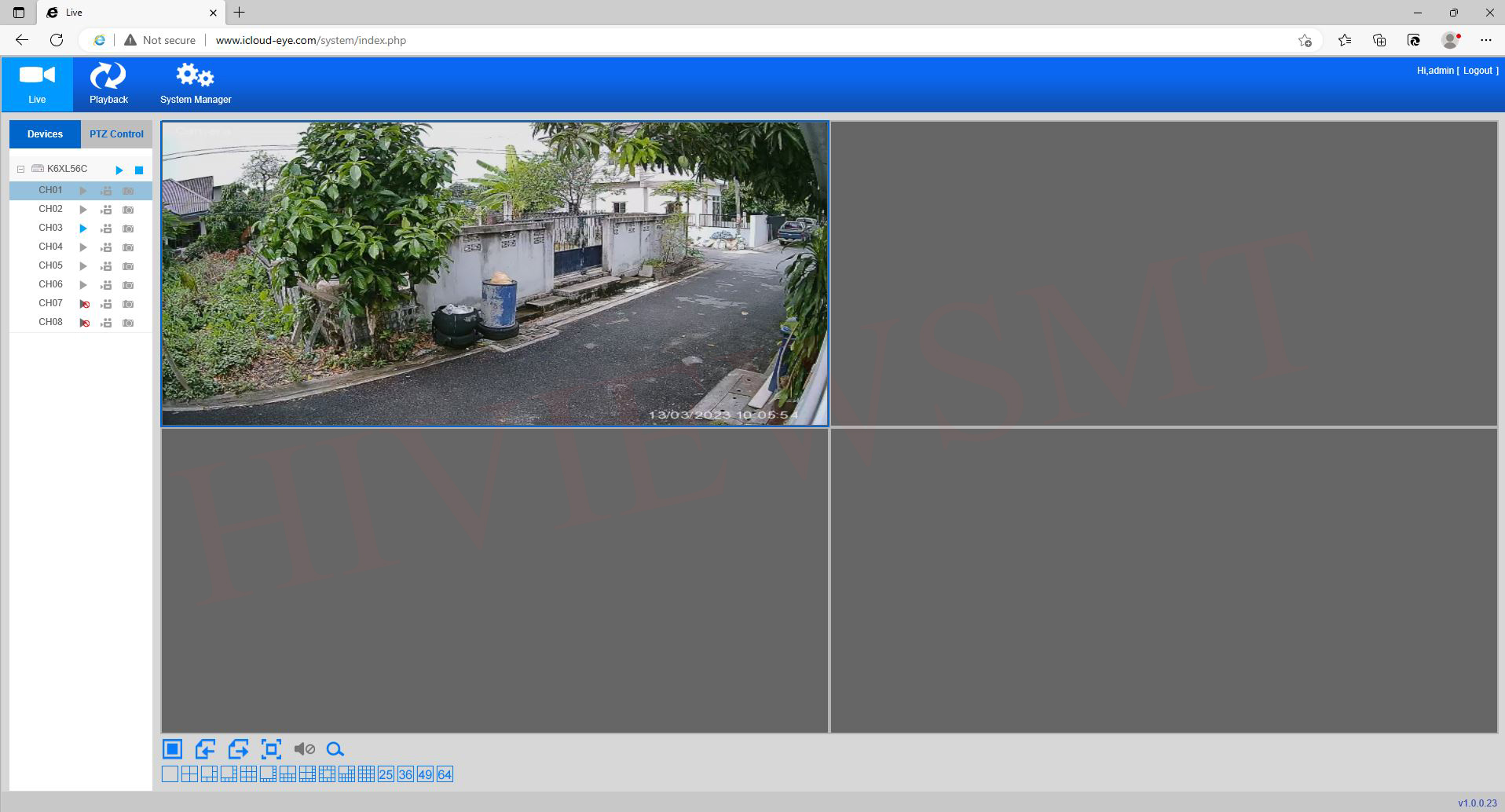Viewport: 1505px width, 812px height.
Task: Click the snapshot camera icon for CH02
Action: (x=128, y=210)
